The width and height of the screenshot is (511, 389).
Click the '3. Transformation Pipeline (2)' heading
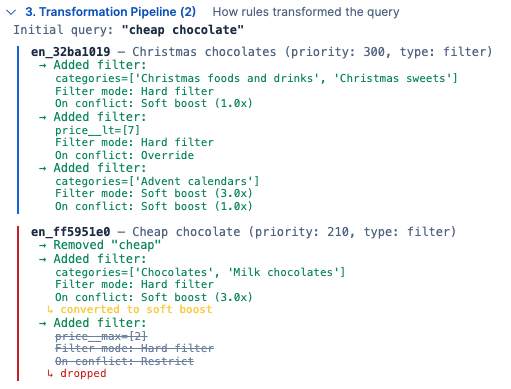pyautogui.click(x=111, y=12)
